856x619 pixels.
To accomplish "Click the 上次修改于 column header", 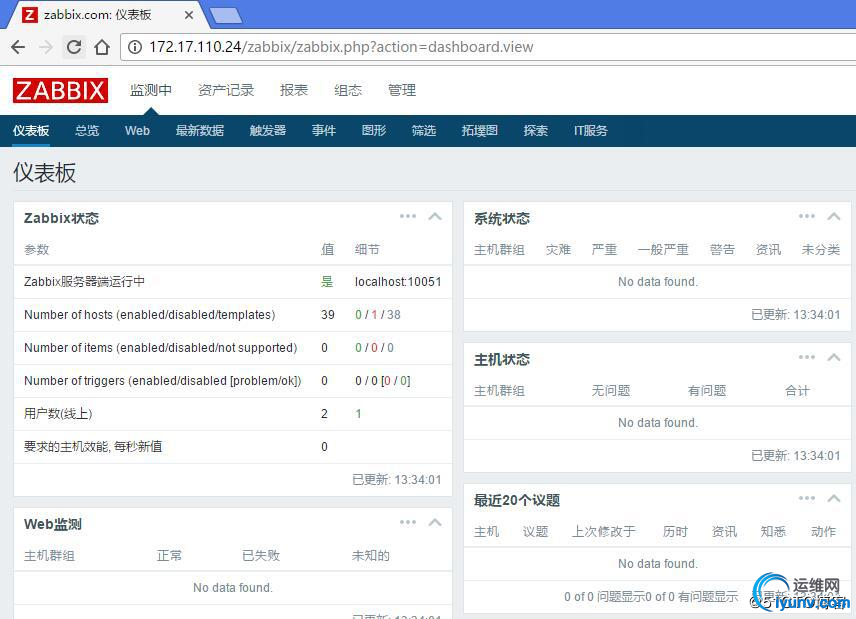I will [x=604, y=532].
